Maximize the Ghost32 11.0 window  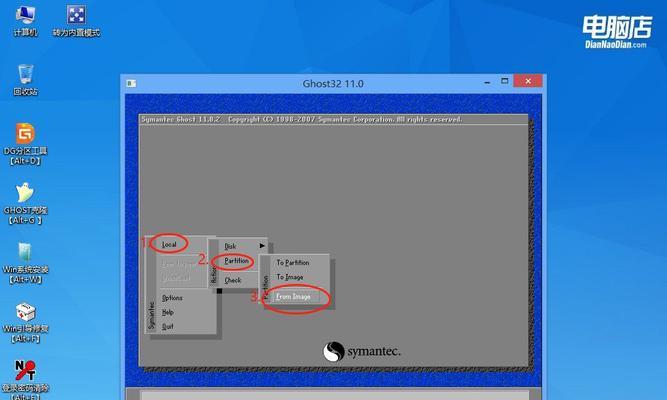[505, 81]
